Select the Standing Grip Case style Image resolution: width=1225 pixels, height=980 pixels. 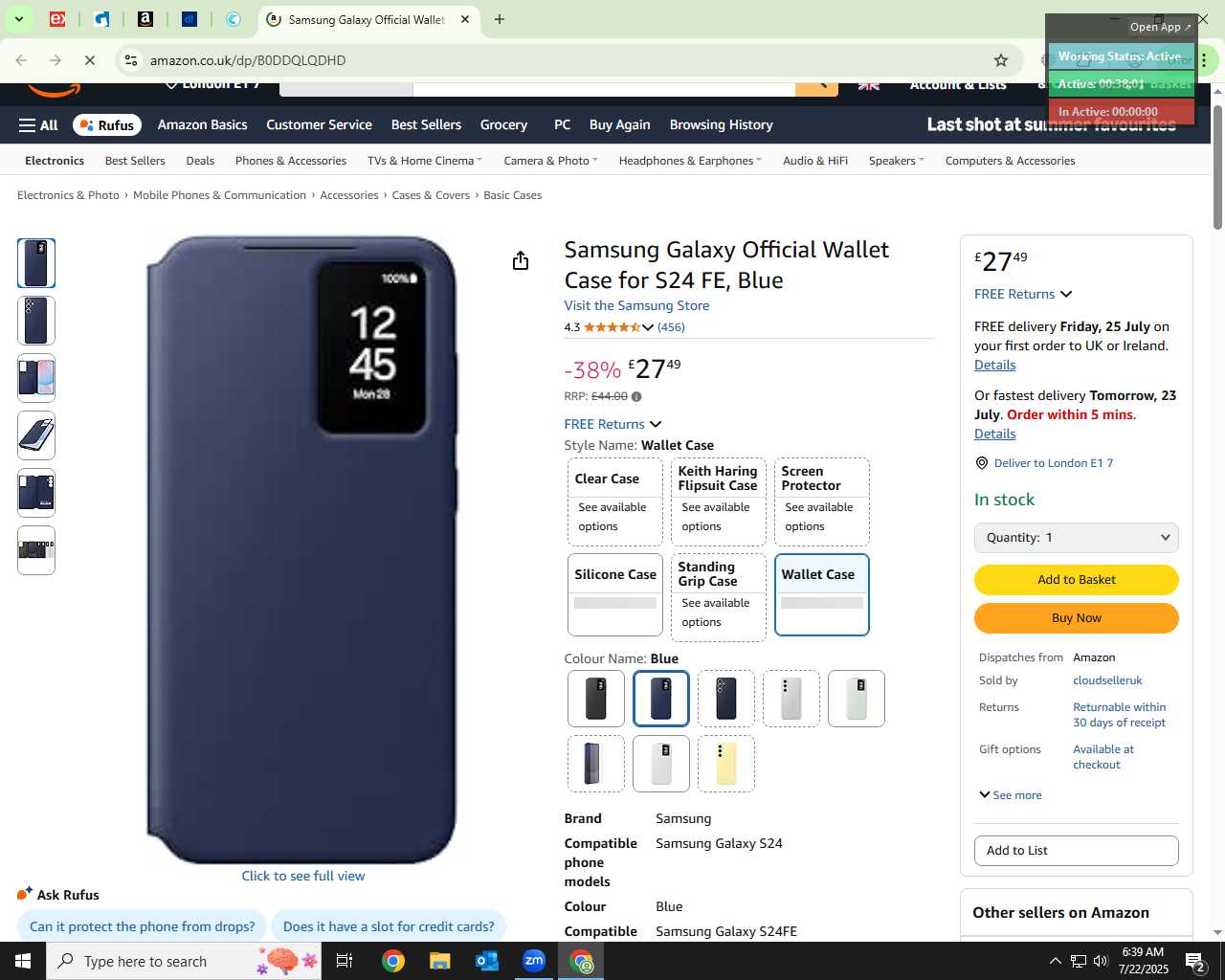[x=718, y=597]
